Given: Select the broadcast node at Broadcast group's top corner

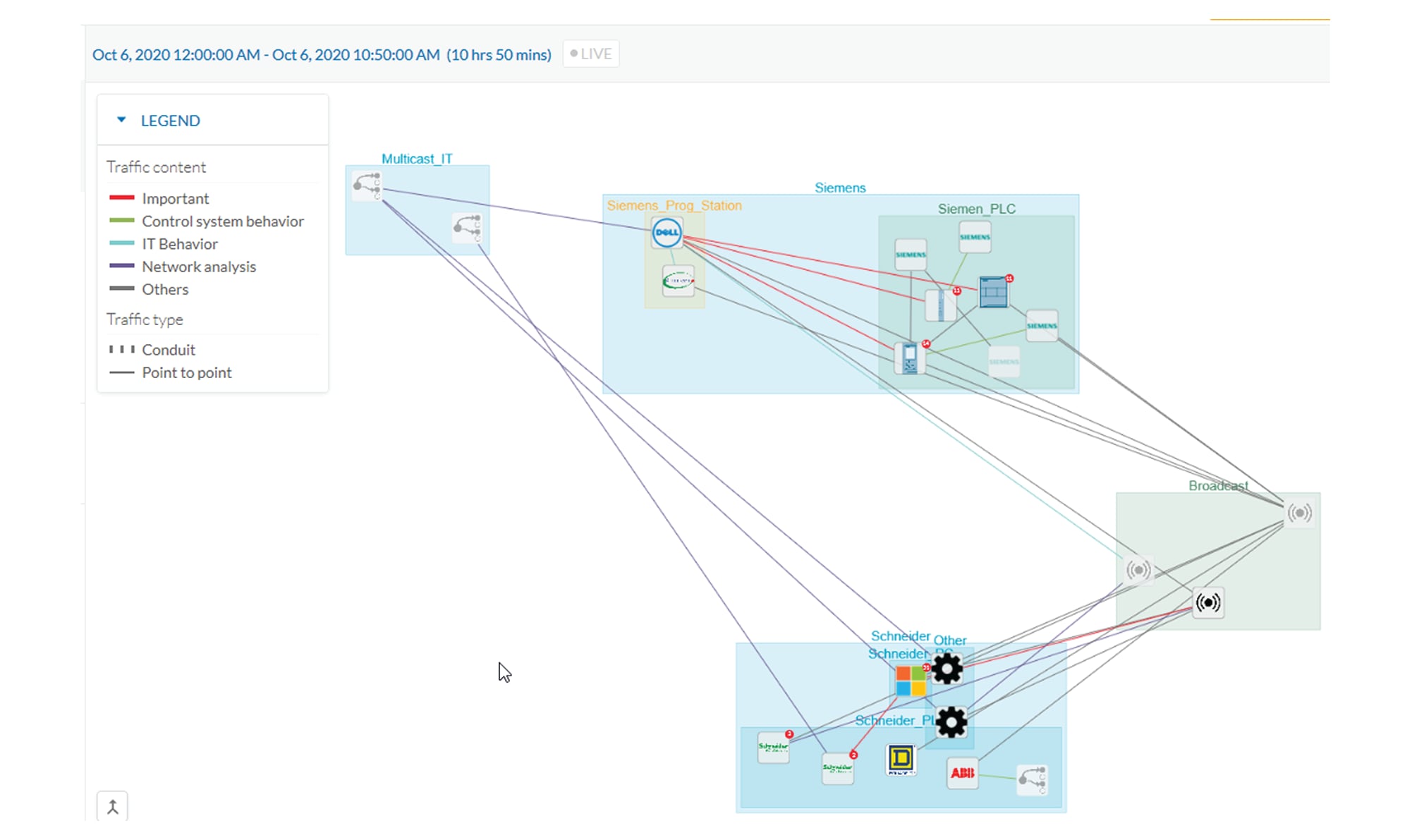Looking at the screenshot, I should click(1299, 513).
